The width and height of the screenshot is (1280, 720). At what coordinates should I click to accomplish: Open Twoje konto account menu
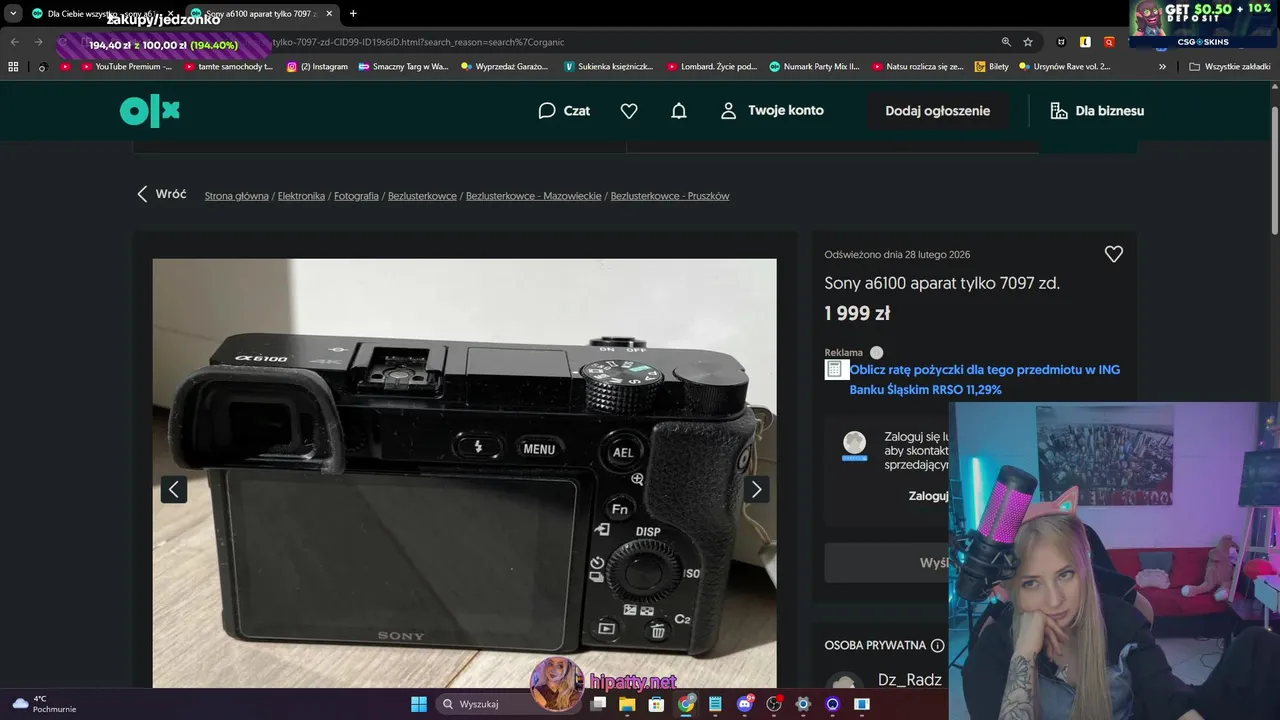pos(772,111)
